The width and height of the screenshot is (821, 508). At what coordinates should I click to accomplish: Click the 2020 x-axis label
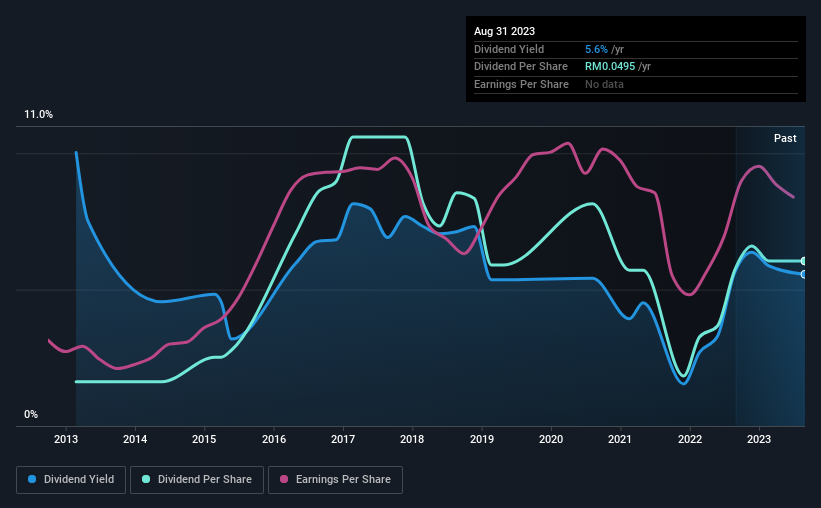point(551,439)
